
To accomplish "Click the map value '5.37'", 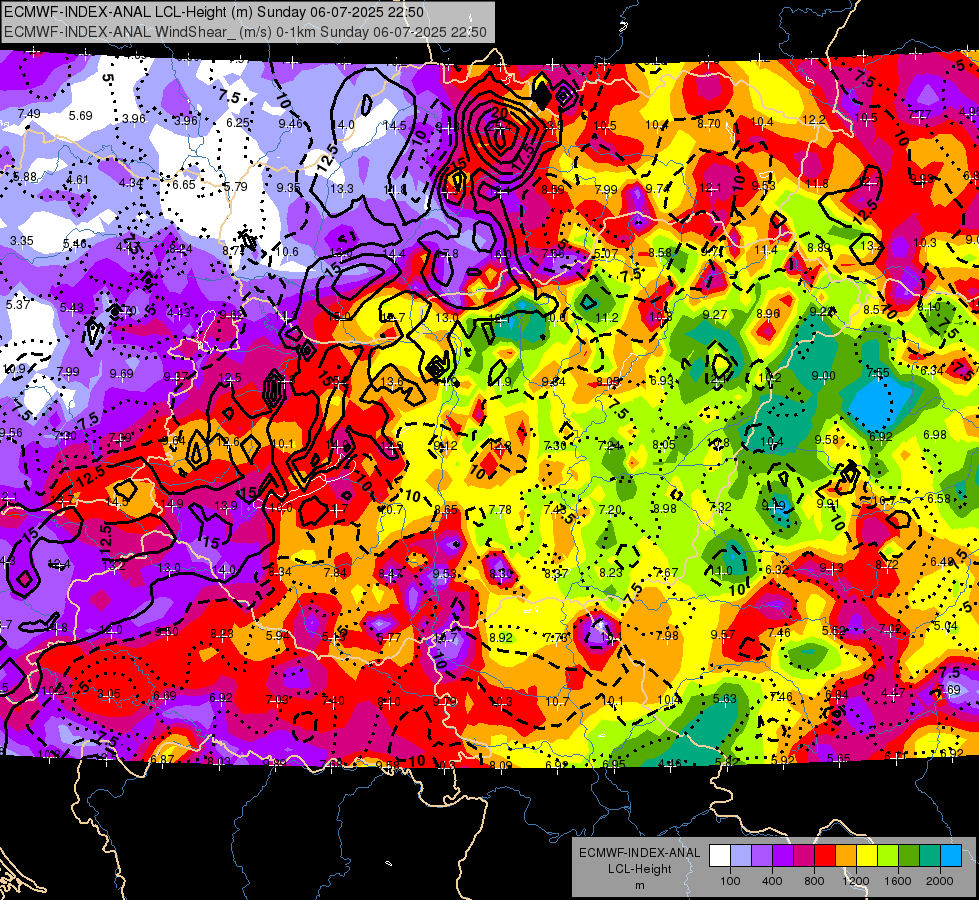I will click(18, 304).
